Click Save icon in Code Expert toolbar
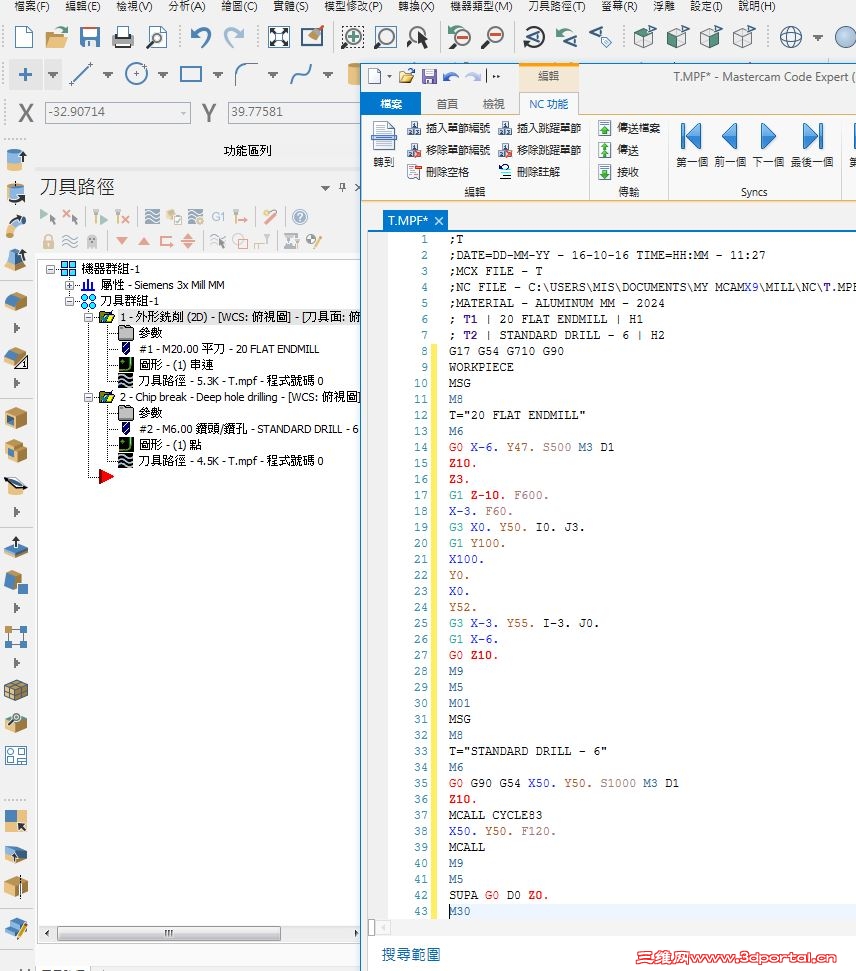 click(x=429, y=77)
